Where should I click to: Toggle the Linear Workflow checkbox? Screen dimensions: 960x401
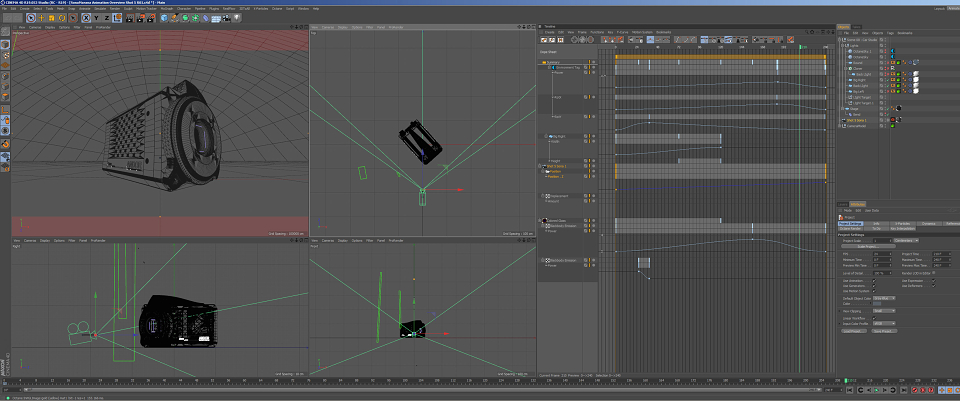(874, 318)
